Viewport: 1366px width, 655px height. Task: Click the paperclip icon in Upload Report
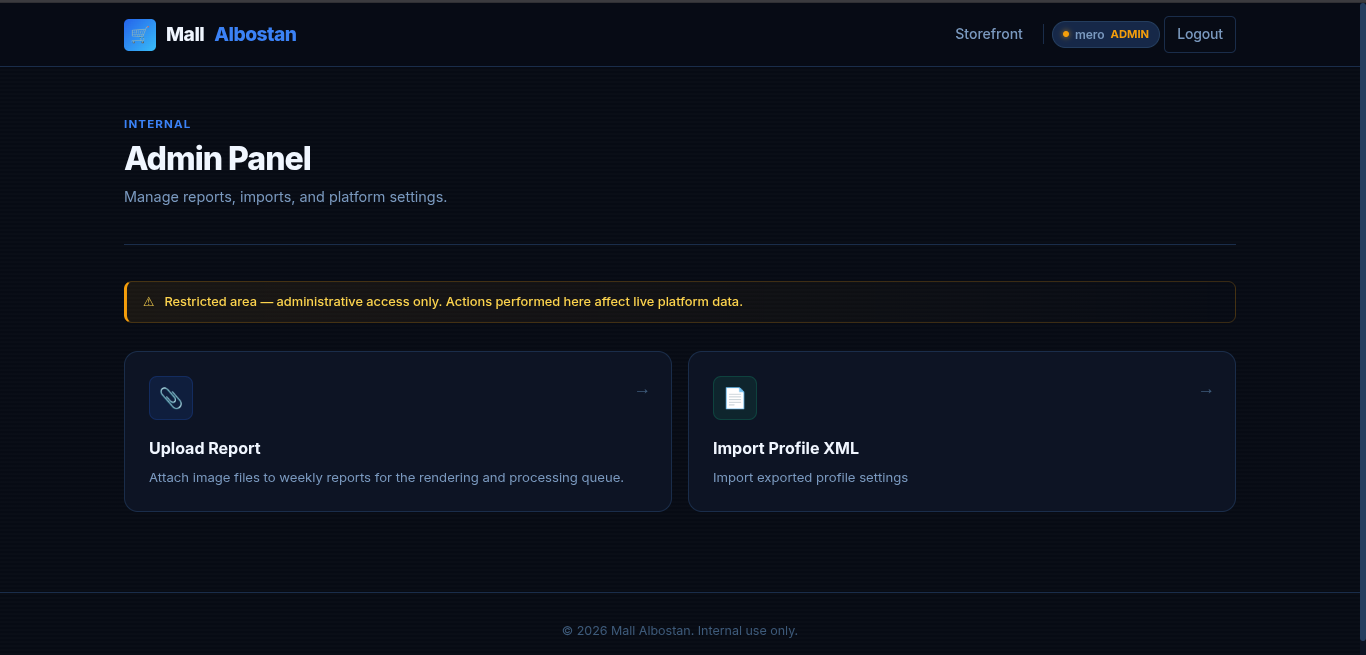pyautogui.click(x=171, y=398)
